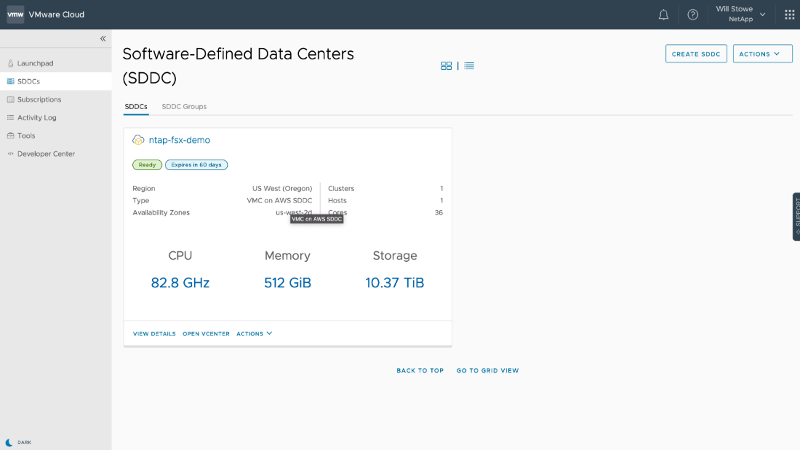The image size is (800, 450).
Task: Open the apps grid switcher icon
Action: [x=789, y=15]
